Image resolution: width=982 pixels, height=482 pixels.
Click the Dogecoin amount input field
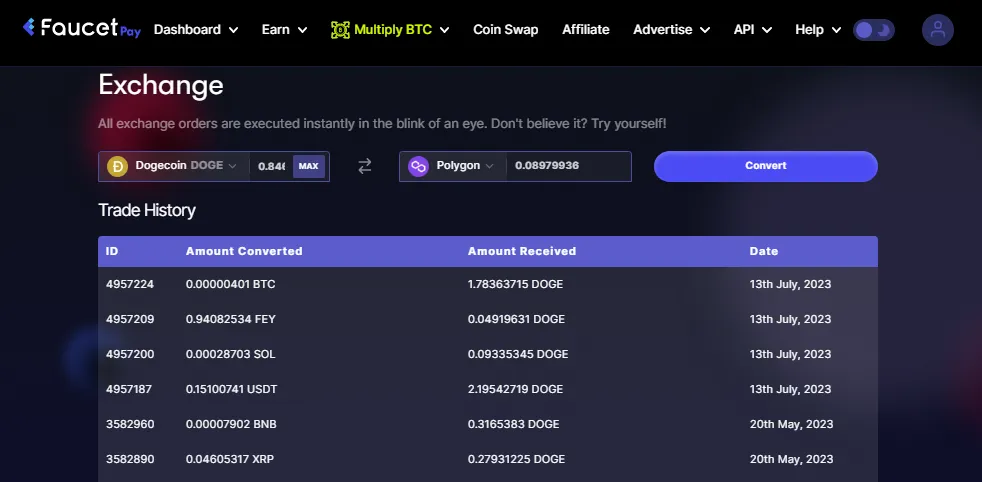click(x=271, y=167)
